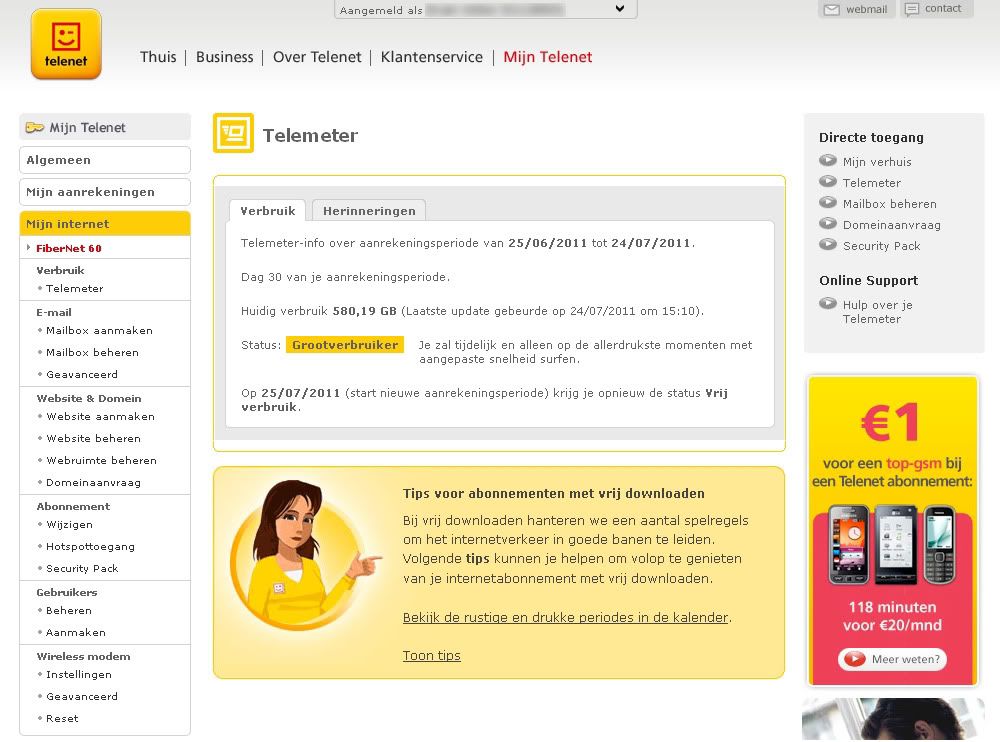
Task: Click the key icon beside Mijn Telenet
Action: pyautogui.click(x=35, y=127)
